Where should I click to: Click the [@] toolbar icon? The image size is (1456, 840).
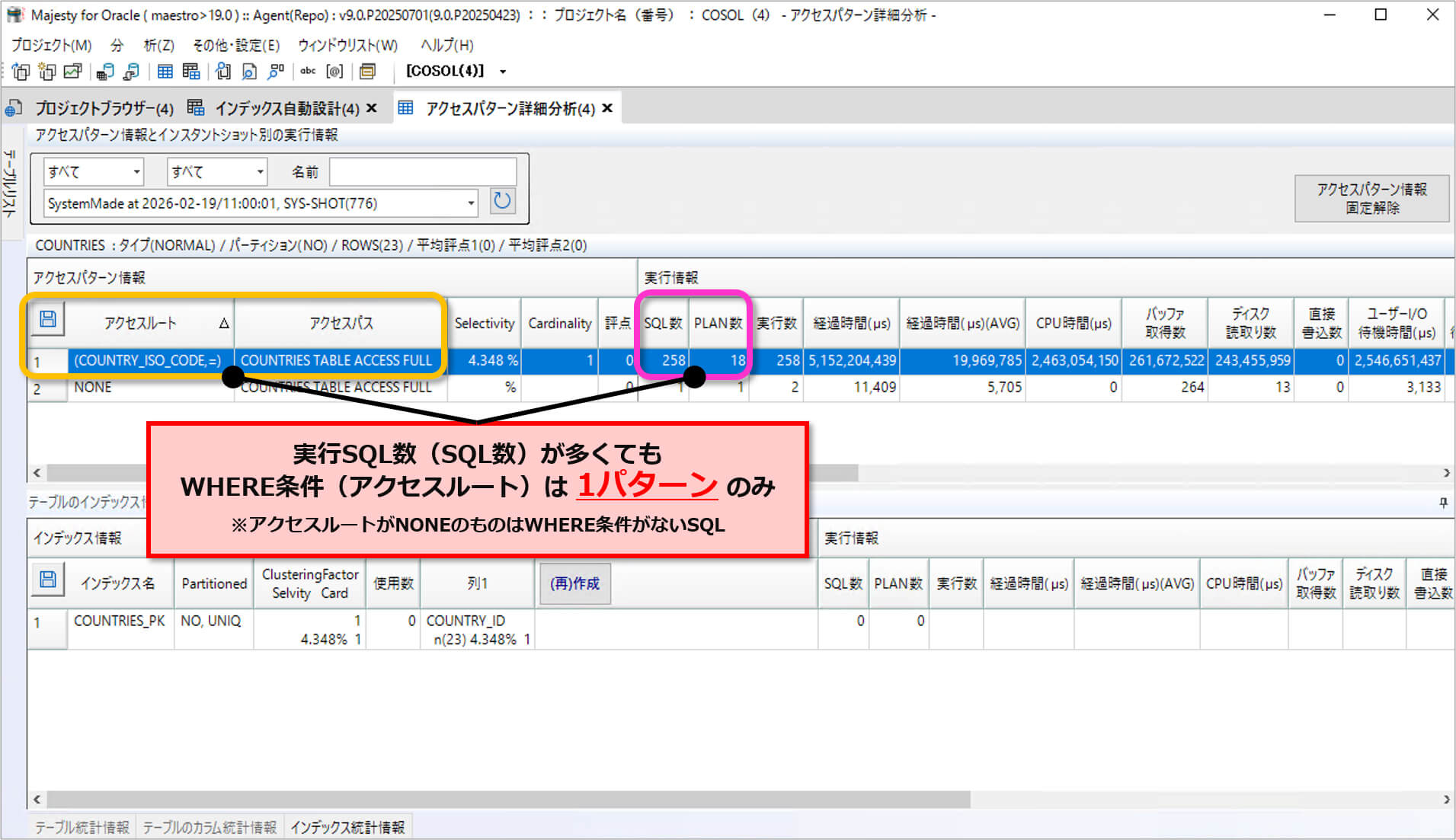pos(334,72)
